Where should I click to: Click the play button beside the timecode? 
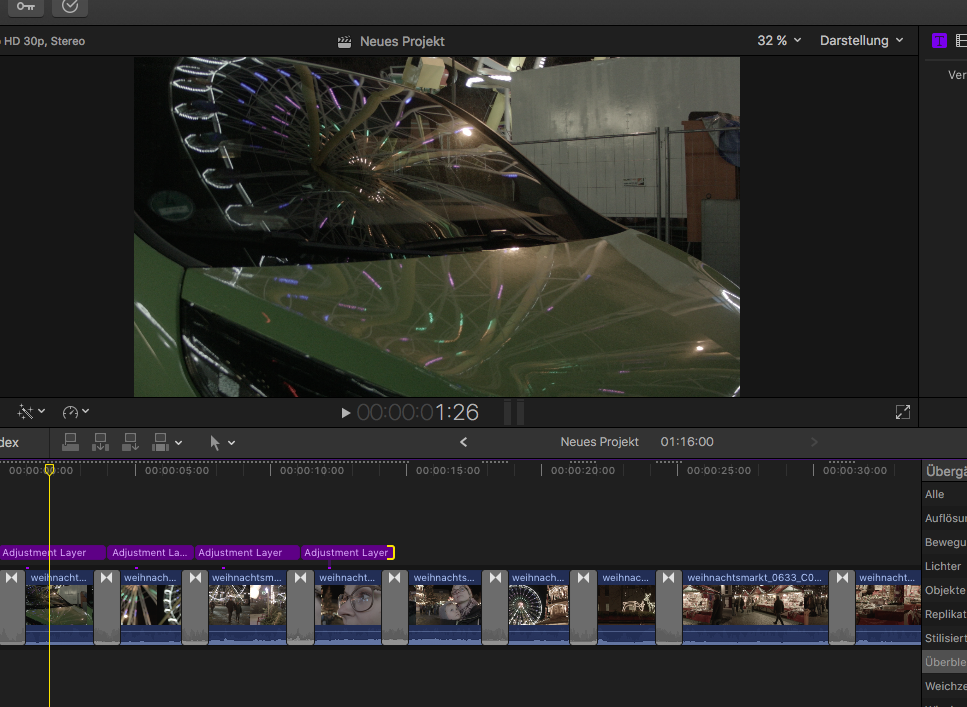[346, 412]
